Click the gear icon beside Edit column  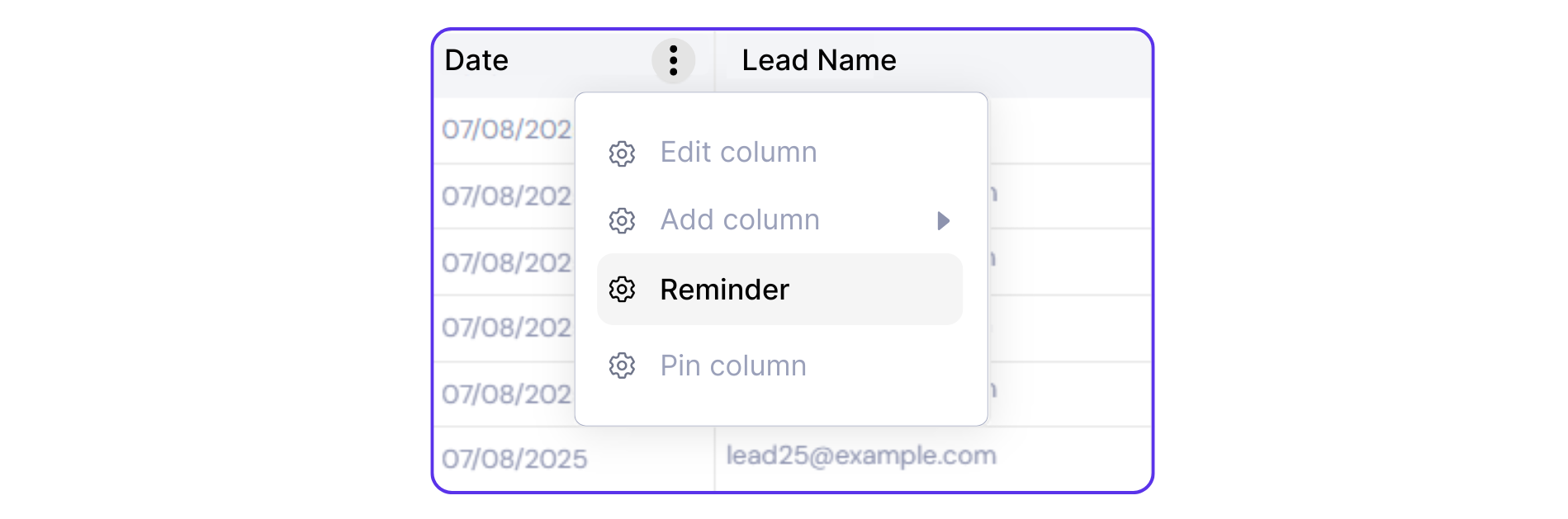point(622,153)
